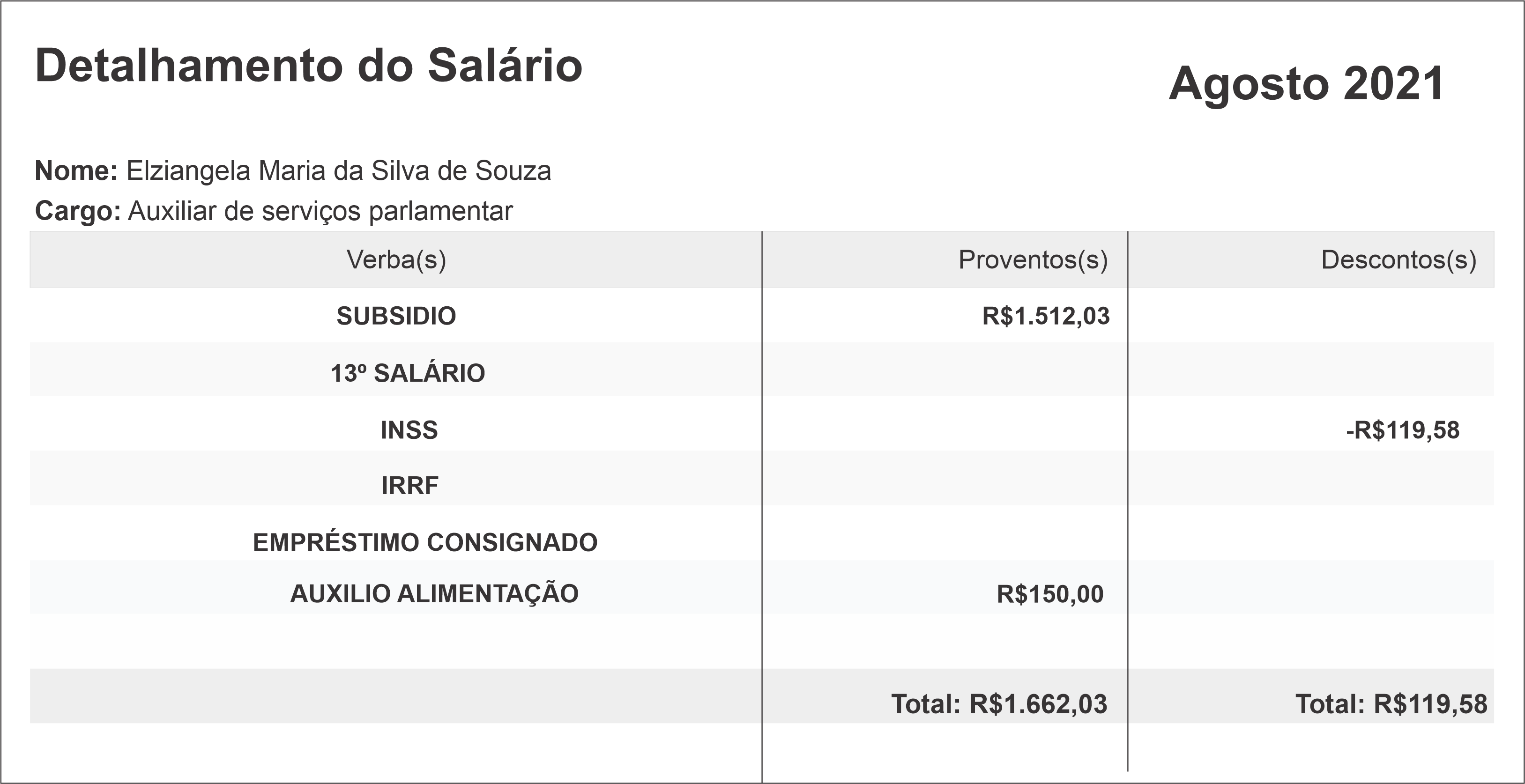Select the "EMPRÉSTIMO CONSIGNADO" row label
This screenshot has width=1525, height=784.
point(425,543)
